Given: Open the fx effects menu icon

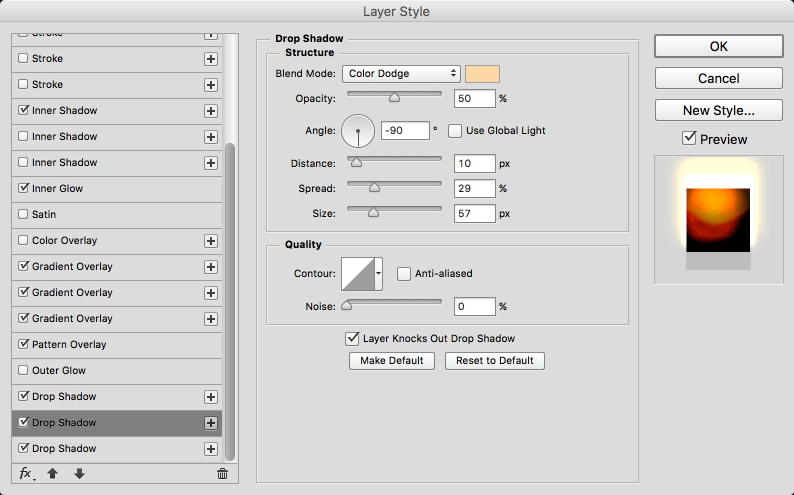Looking at the screenshot, I should tap(26, 473).
